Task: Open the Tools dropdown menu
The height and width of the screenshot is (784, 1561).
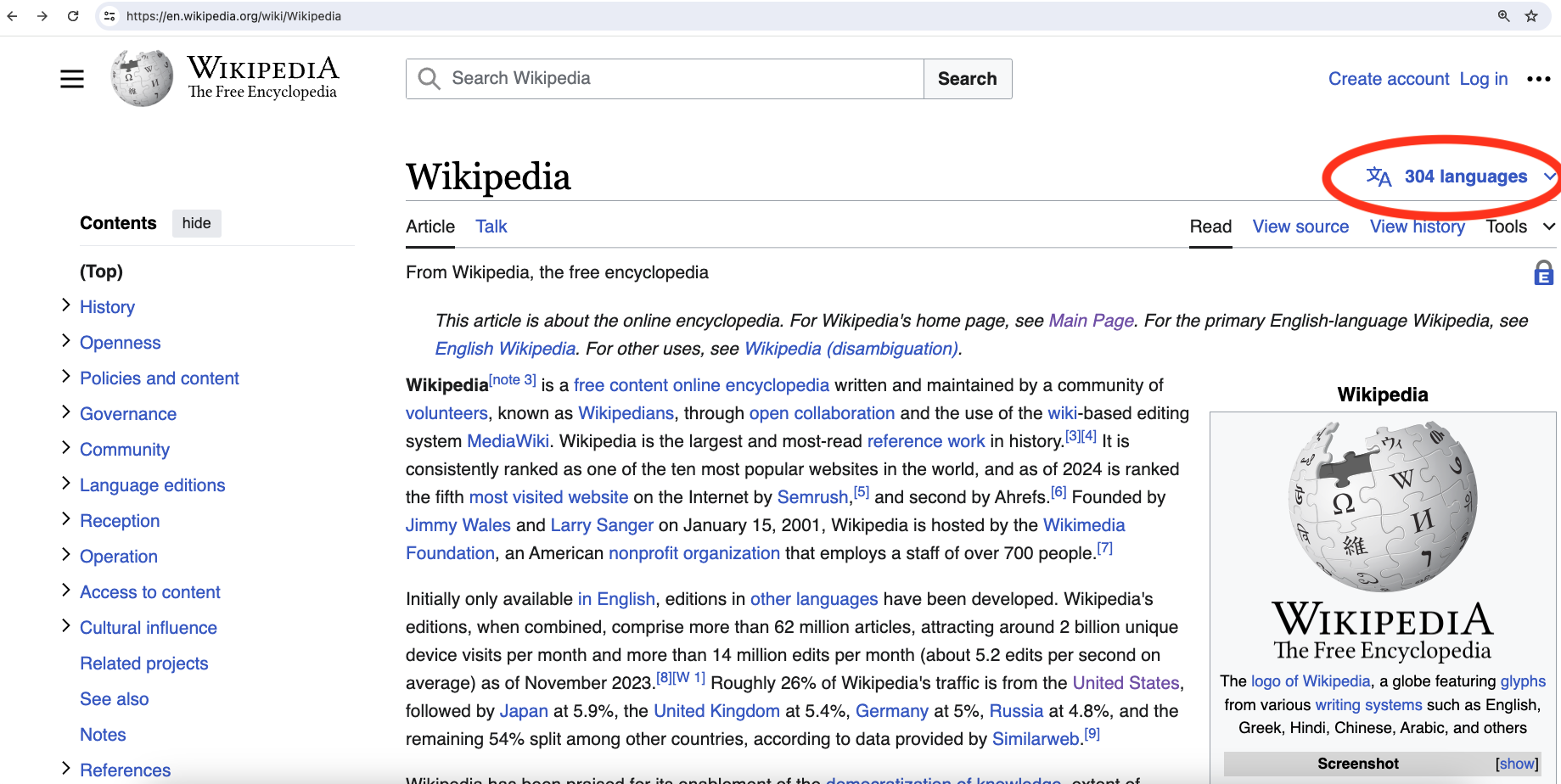Action: click(1520, 227)
